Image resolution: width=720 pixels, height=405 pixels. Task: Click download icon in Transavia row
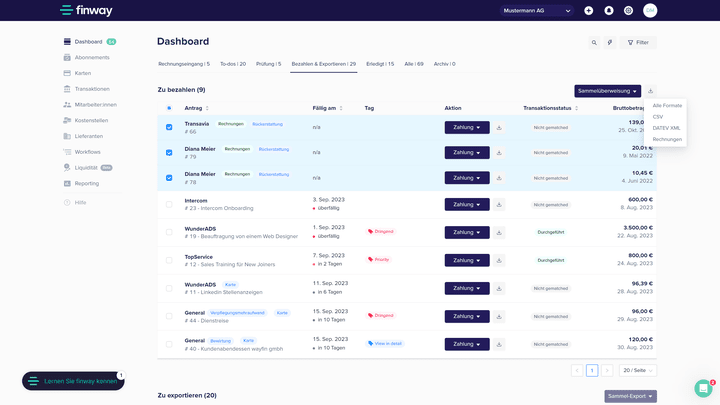(499, 127)
